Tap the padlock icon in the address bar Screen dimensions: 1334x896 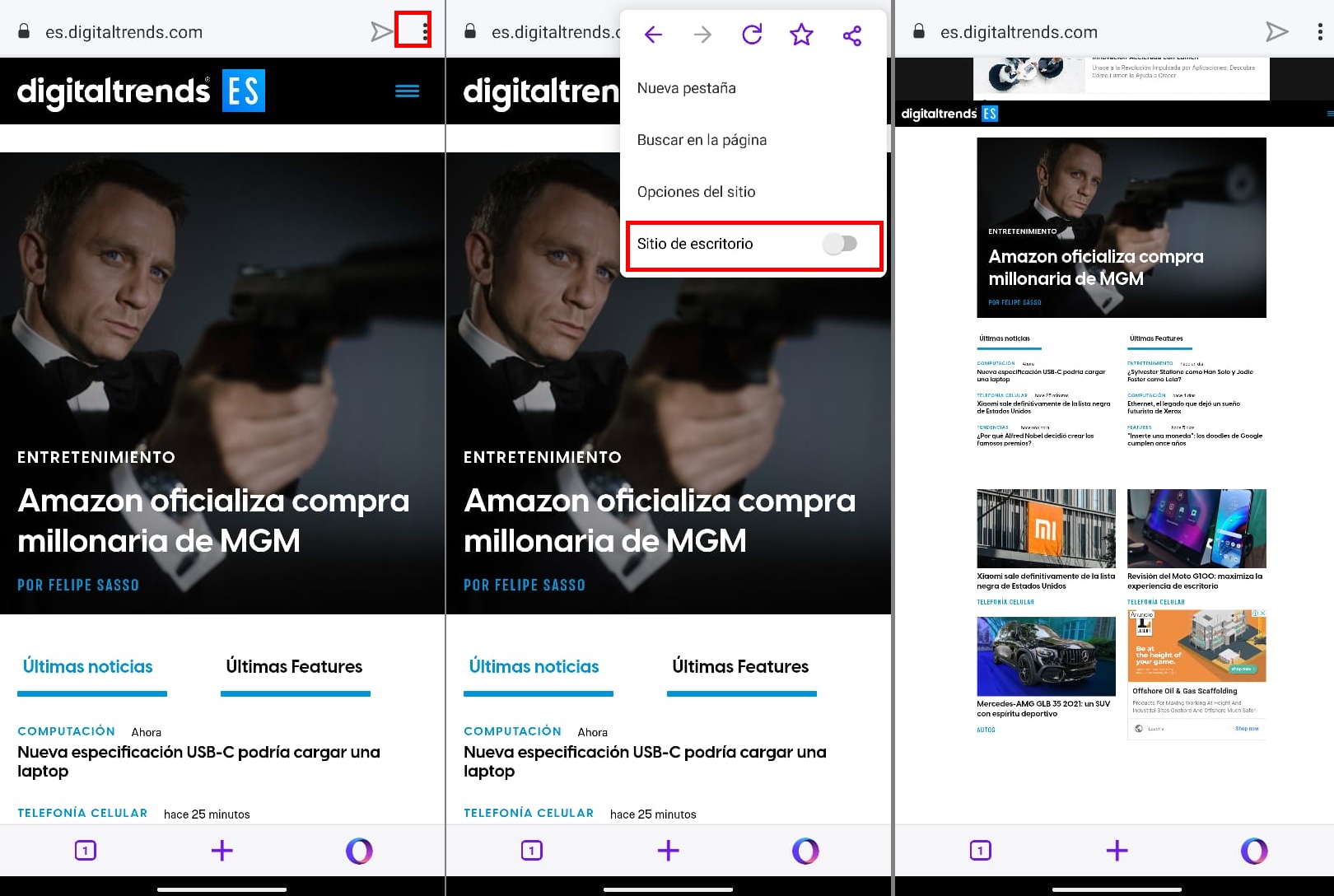[25, 31]
